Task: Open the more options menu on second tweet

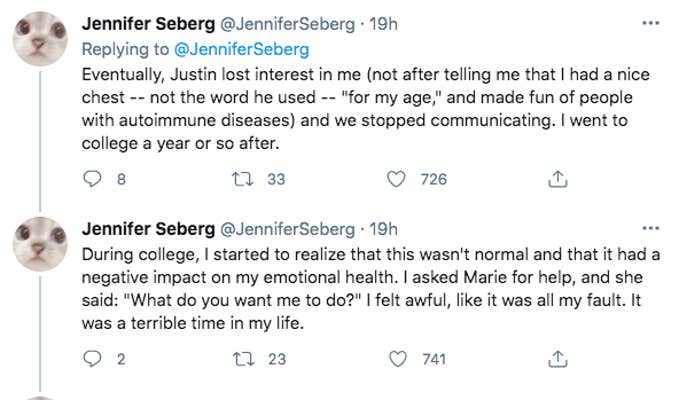Action: coord(650,227)
